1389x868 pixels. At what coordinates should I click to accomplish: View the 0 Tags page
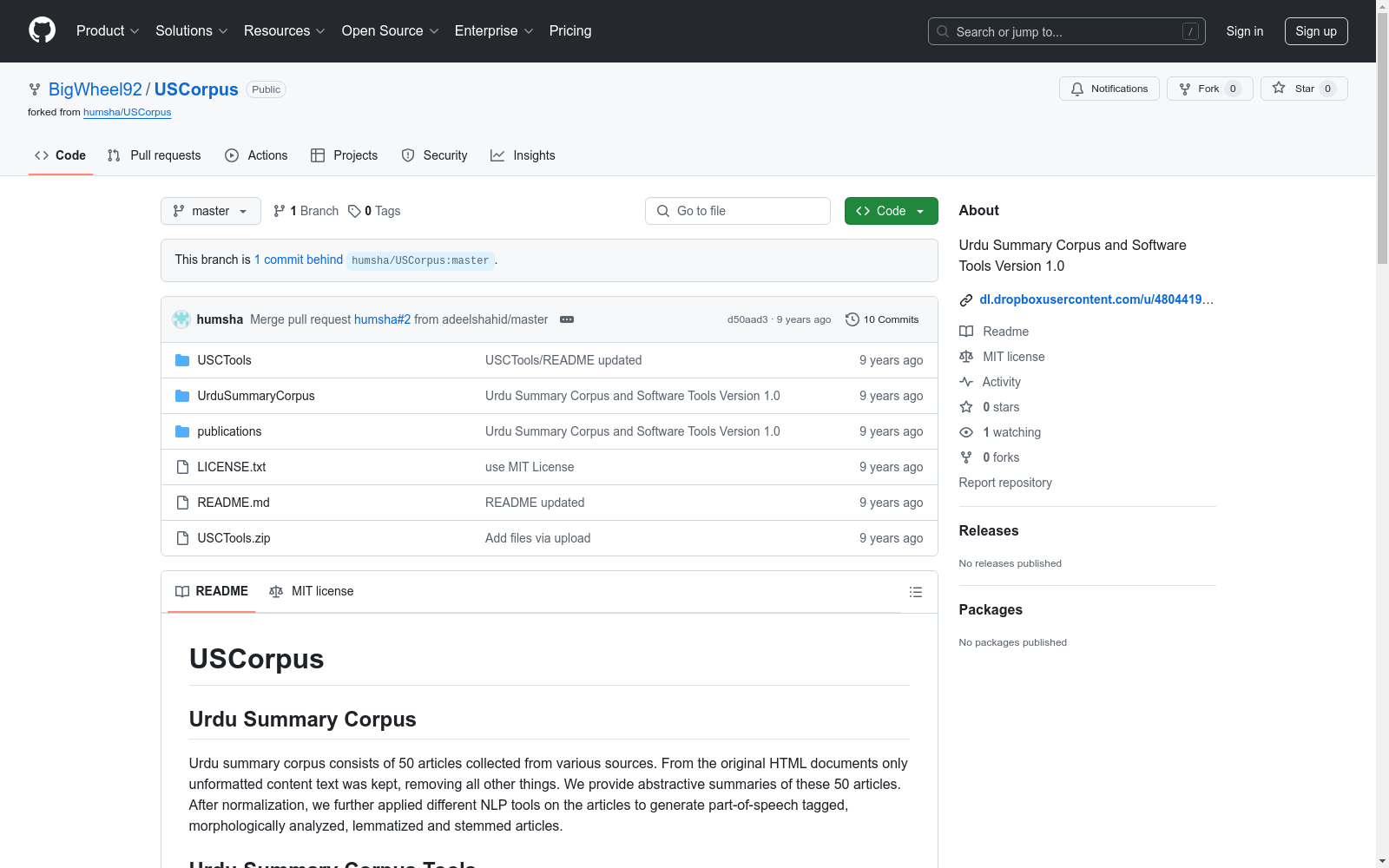click(374, 211)
